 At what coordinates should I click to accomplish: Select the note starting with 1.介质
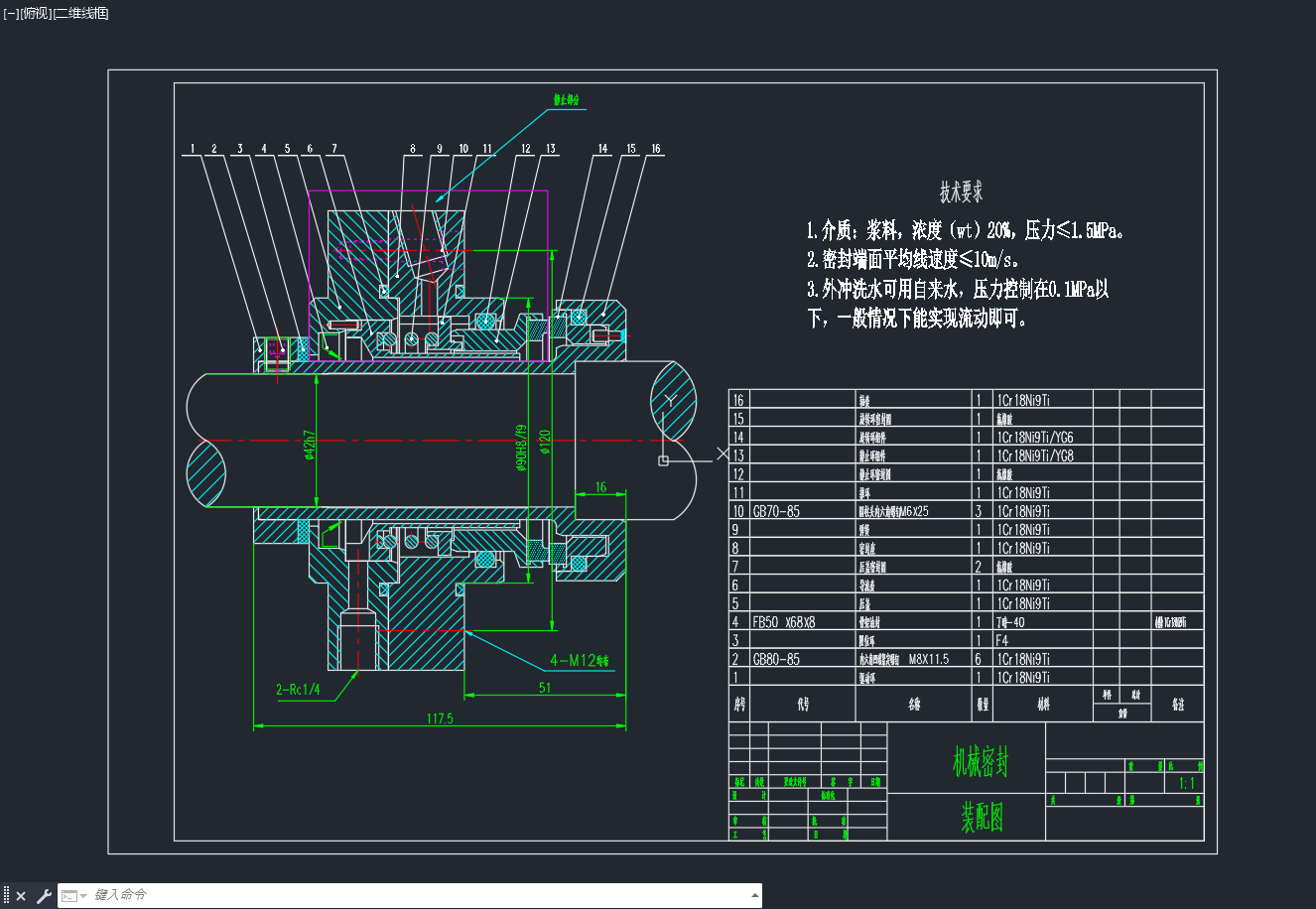[x=967, y=231]
